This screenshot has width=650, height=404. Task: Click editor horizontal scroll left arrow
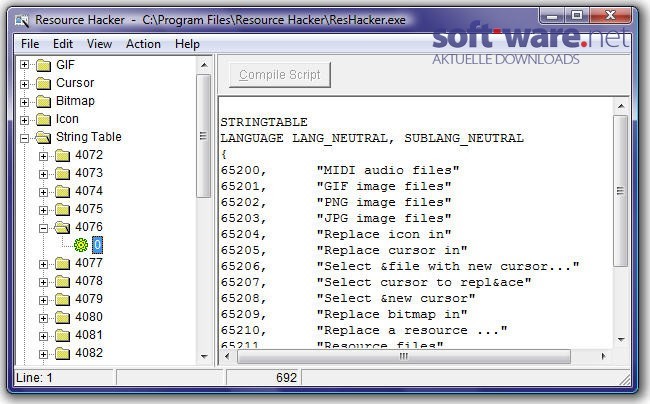coord(227,356)
